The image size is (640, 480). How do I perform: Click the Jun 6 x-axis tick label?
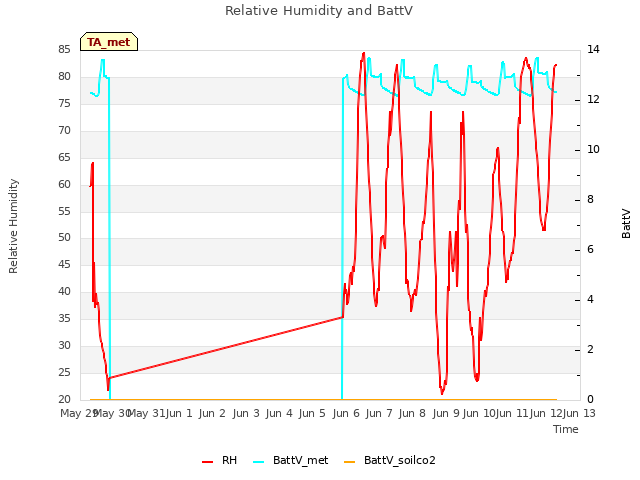(346, 413)
